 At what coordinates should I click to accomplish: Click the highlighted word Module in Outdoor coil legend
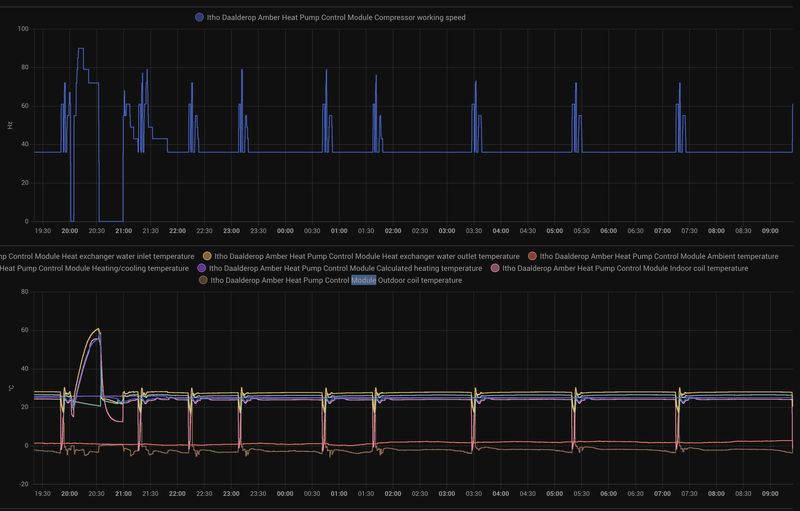pos(364,280)
